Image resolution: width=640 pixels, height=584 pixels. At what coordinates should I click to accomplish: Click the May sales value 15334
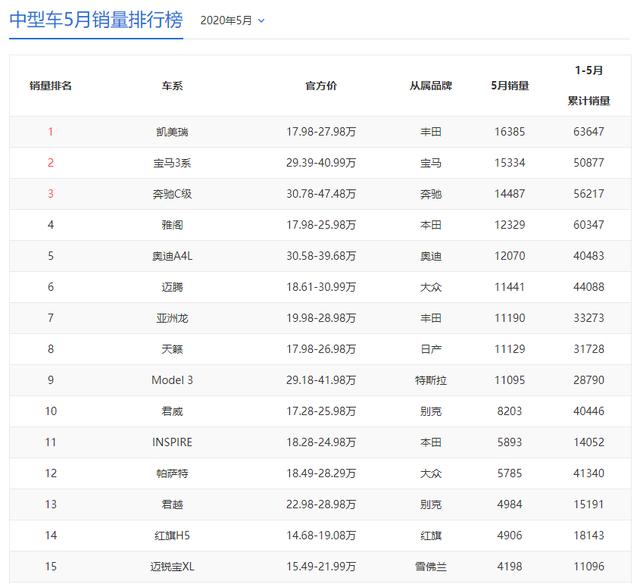(509, 163)
